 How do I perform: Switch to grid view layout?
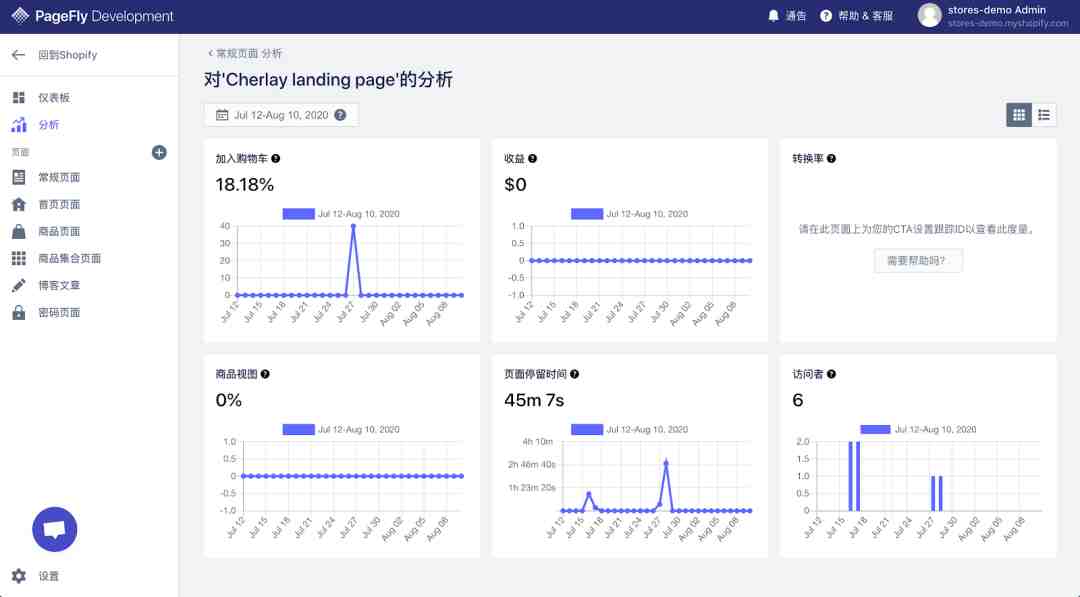1019,115
